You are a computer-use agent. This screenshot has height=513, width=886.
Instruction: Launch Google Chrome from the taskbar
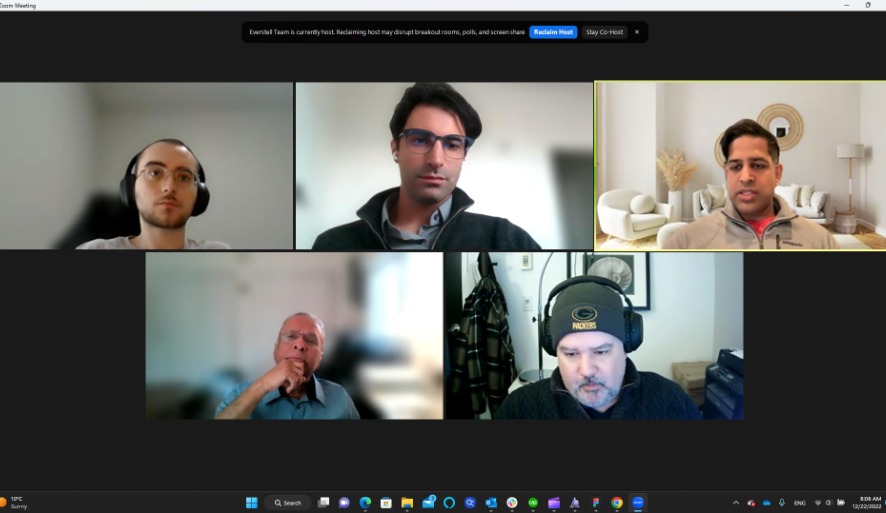pyautogui.click(x=616, y=502)
